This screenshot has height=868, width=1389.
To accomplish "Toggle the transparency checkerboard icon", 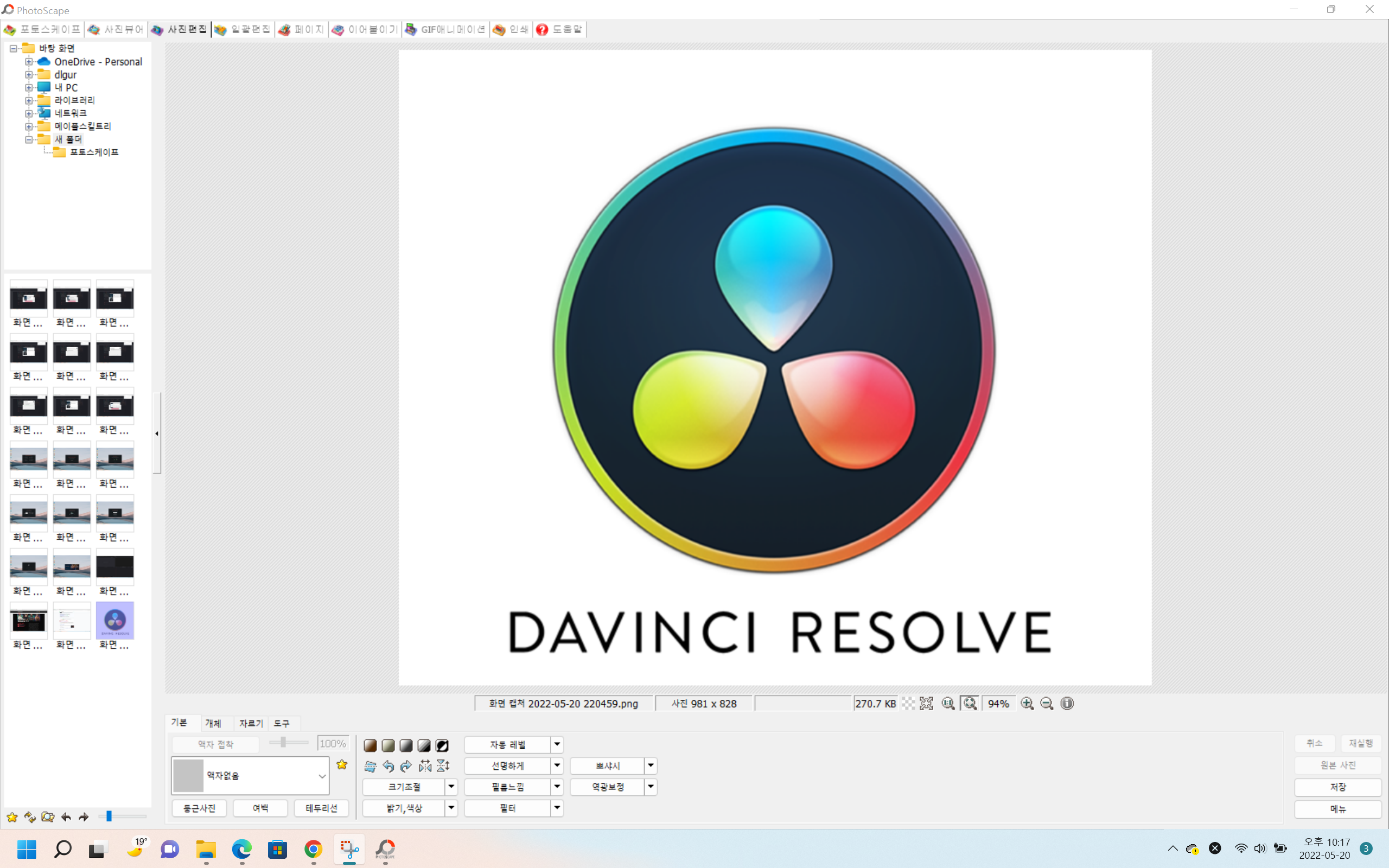I will tap(908, 703).
